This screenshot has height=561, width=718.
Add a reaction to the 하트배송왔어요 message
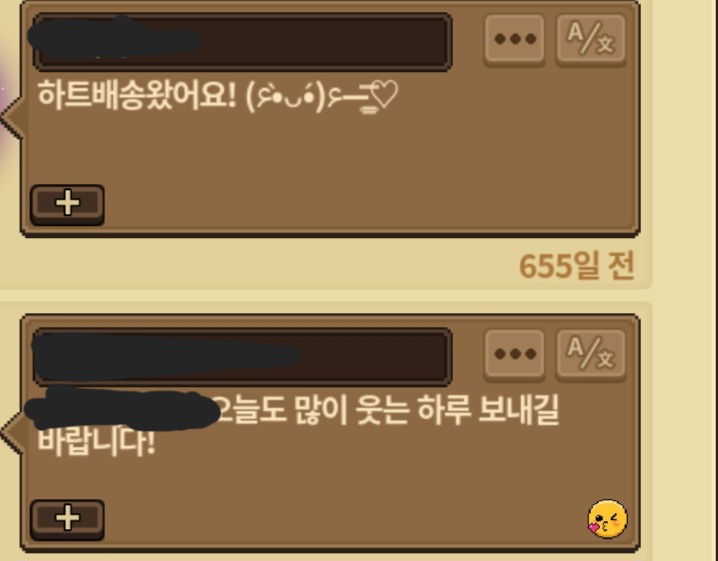(67, 205)
